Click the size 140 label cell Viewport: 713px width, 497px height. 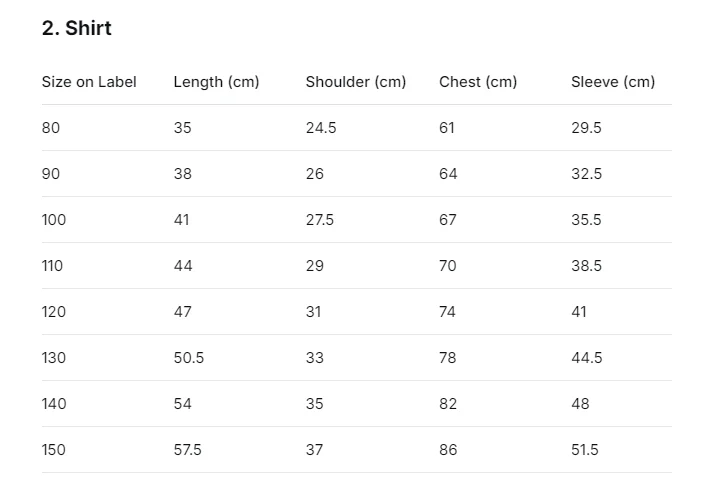click(x=54, y=403)
